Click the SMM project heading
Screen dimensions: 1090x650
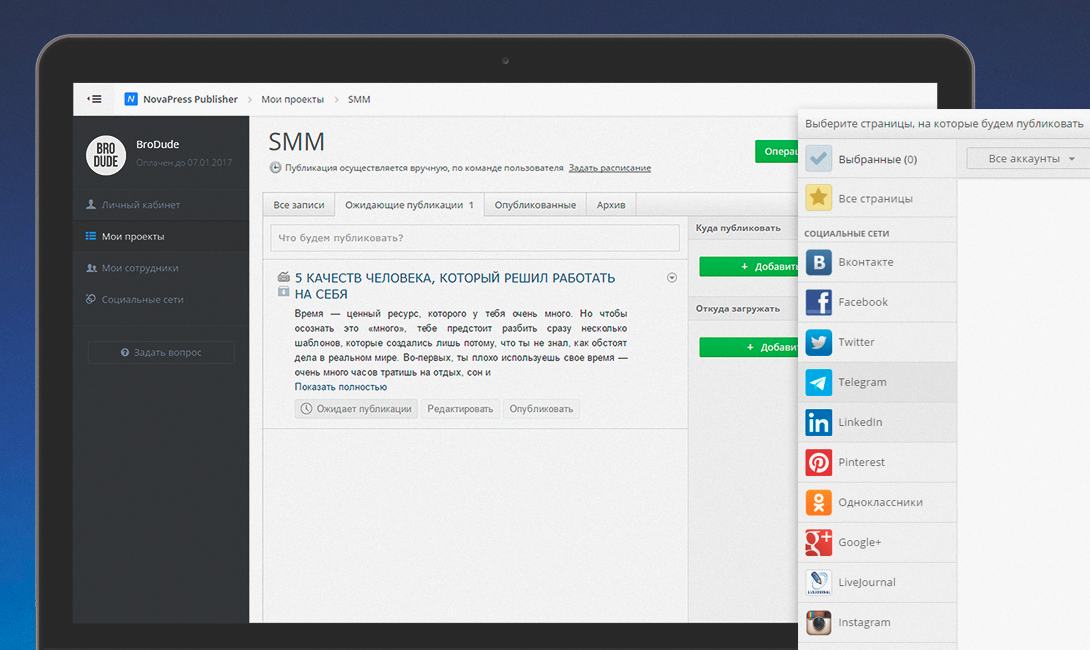pyautogui.click(x=297, y=142)
